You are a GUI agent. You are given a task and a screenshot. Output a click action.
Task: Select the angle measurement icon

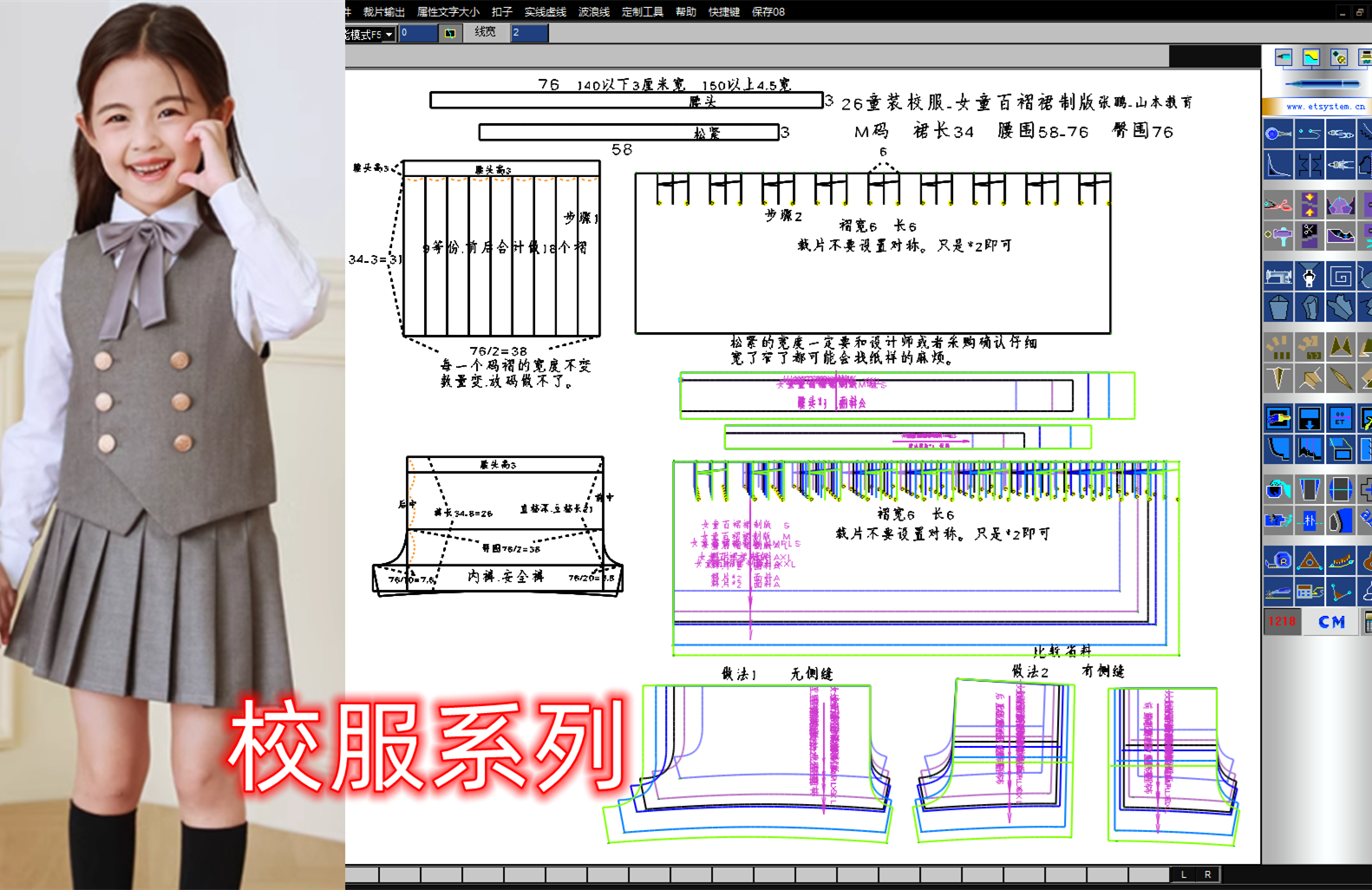[x=1341, y=592]
